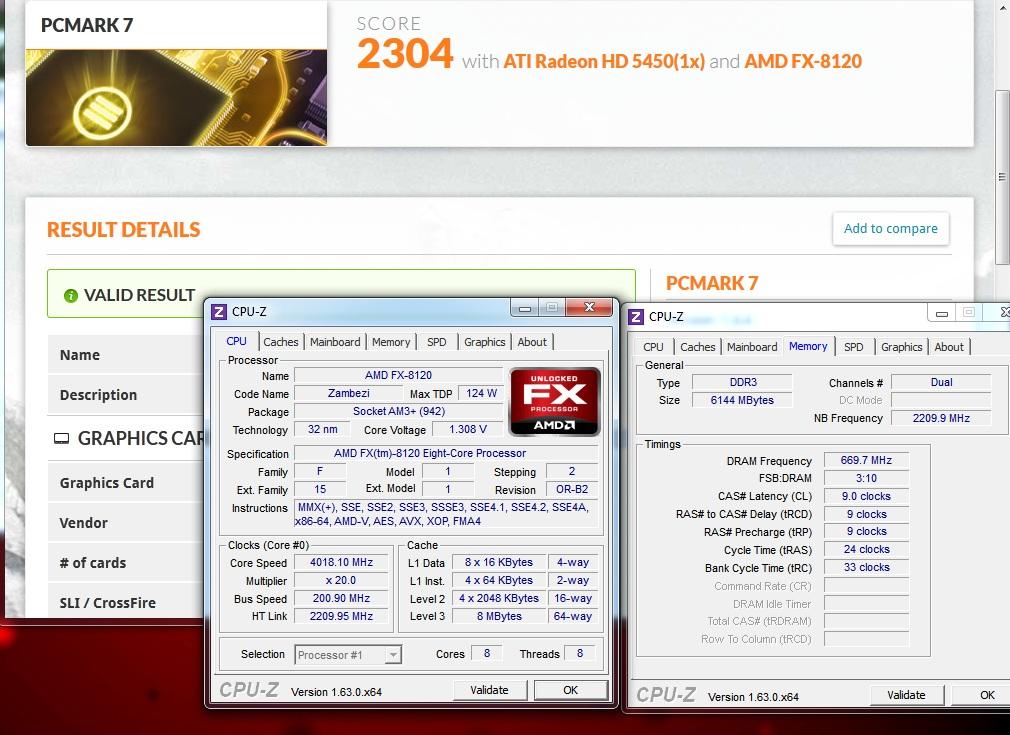This screenshot has width=1010, height=735.
Task: Click the Graphics Card monitor section icon
Action: (x=62, y=439)
